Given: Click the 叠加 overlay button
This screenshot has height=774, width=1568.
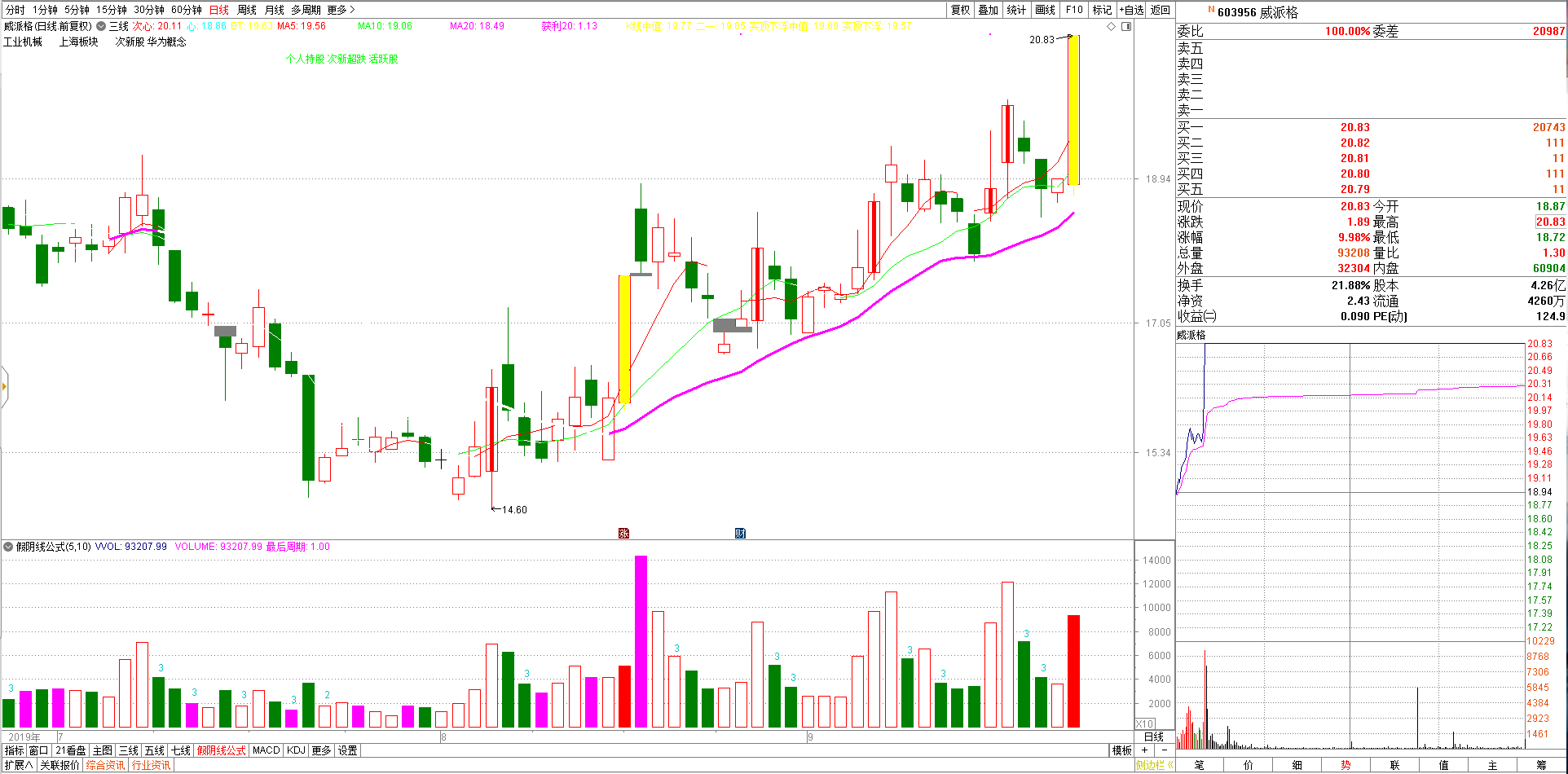Looking at the screenshot, I should tap(989, 10).
